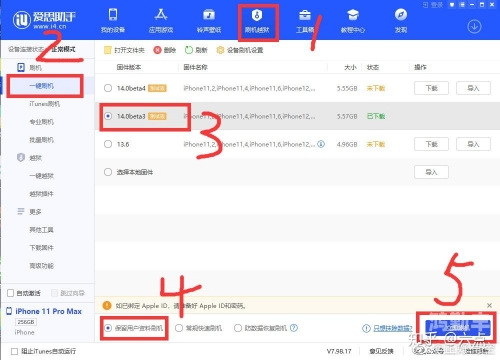Click 导入 button for 选择本地固件 row
Screen dimensions: 500x360
tap(431, 172)
